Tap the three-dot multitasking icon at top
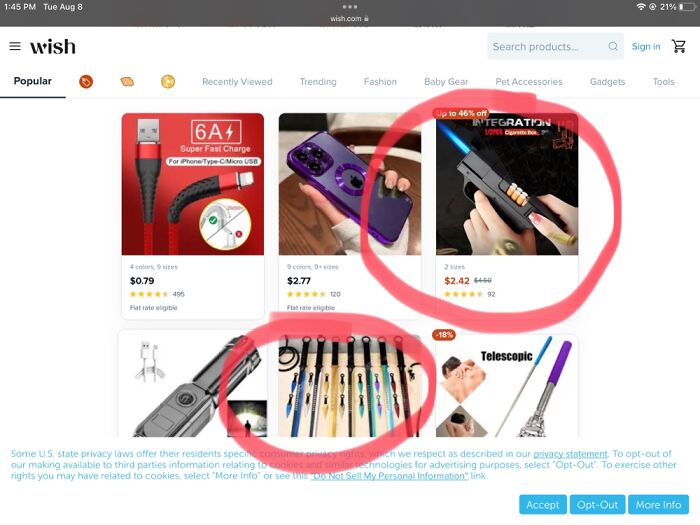 click(x=350, y=7)
